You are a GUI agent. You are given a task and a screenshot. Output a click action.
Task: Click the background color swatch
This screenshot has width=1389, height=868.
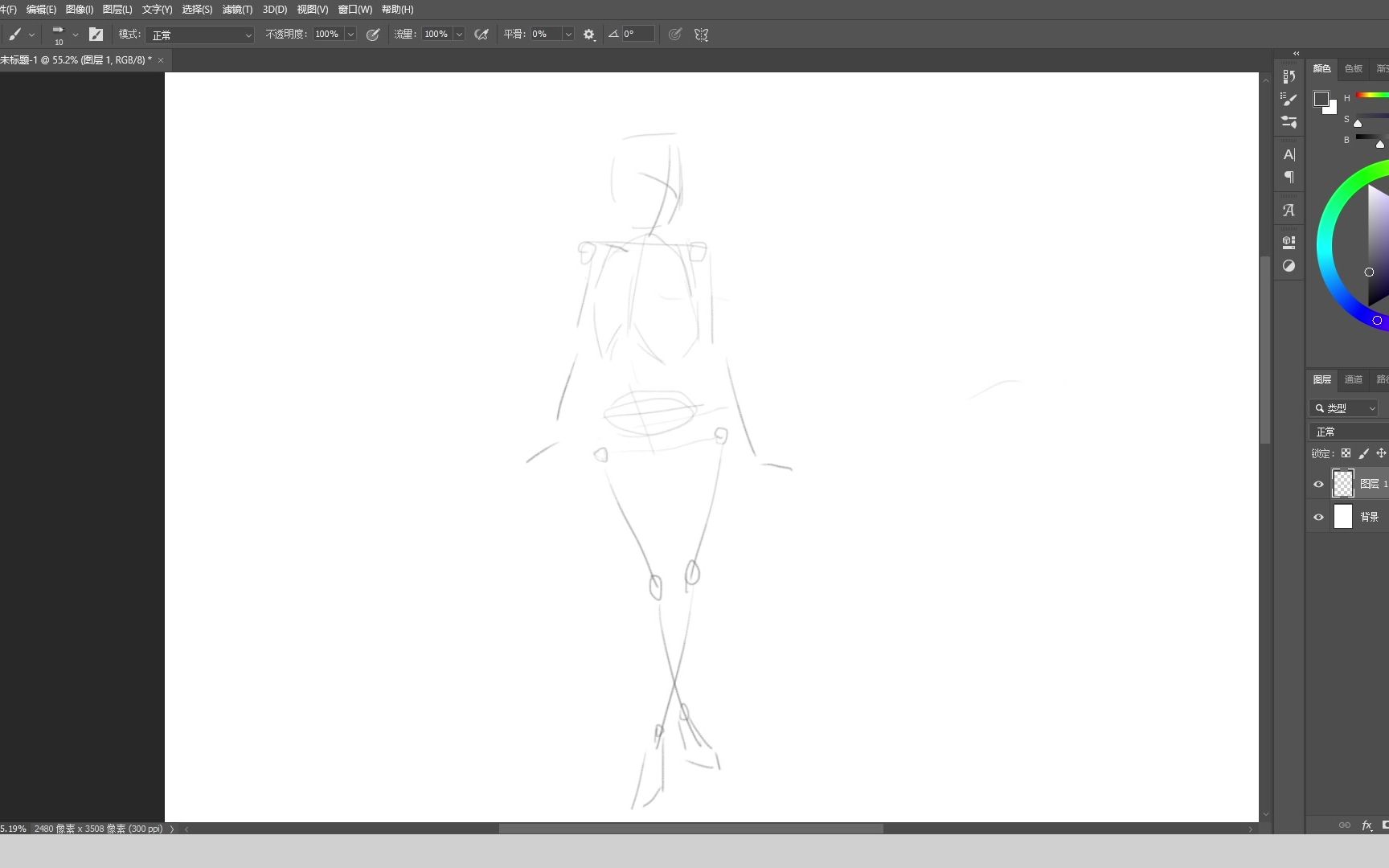pyautogui.click(x=1332, y=108)
